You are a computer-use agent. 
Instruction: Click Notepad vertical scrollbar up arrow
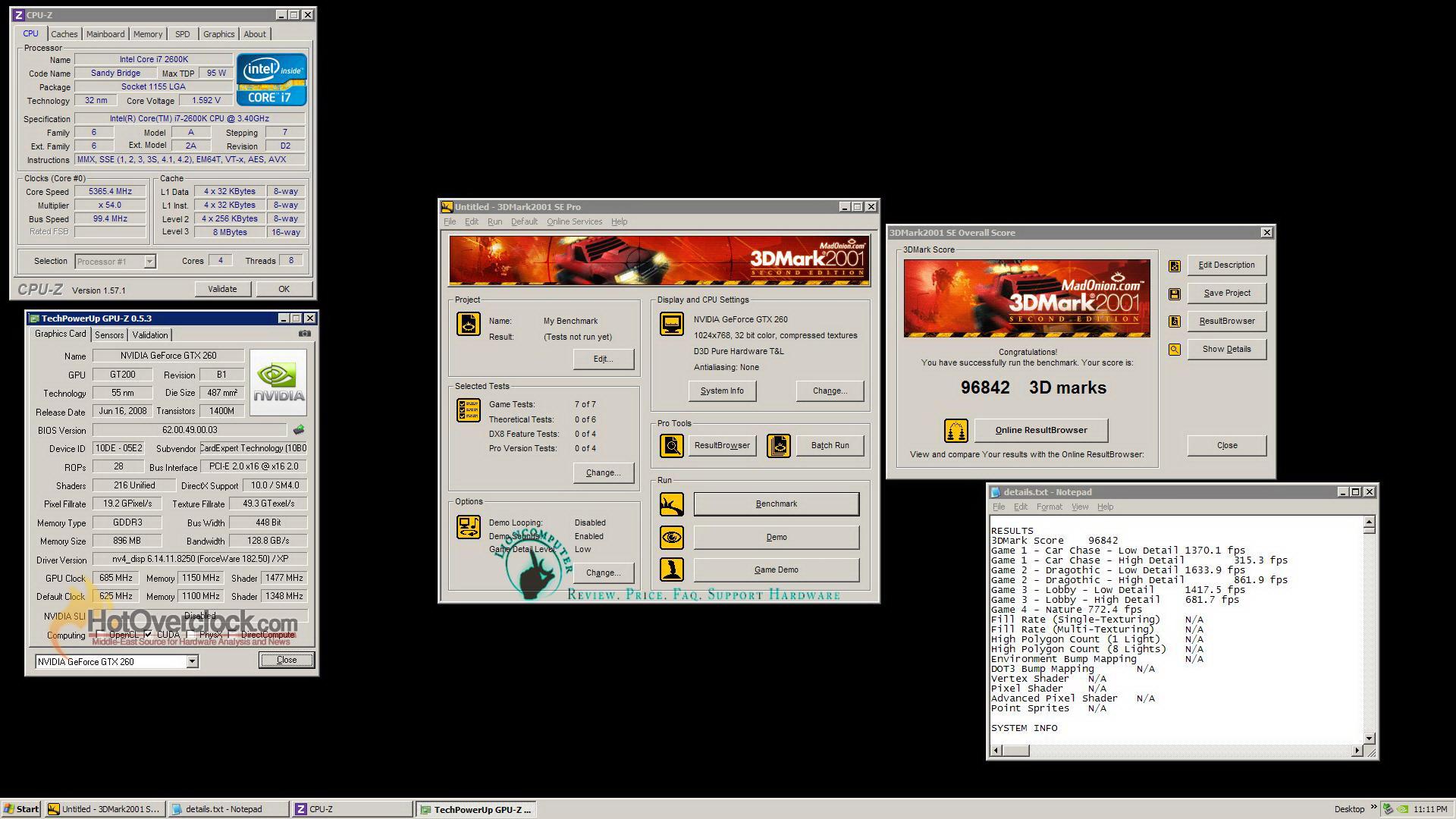pos(1369,522)
